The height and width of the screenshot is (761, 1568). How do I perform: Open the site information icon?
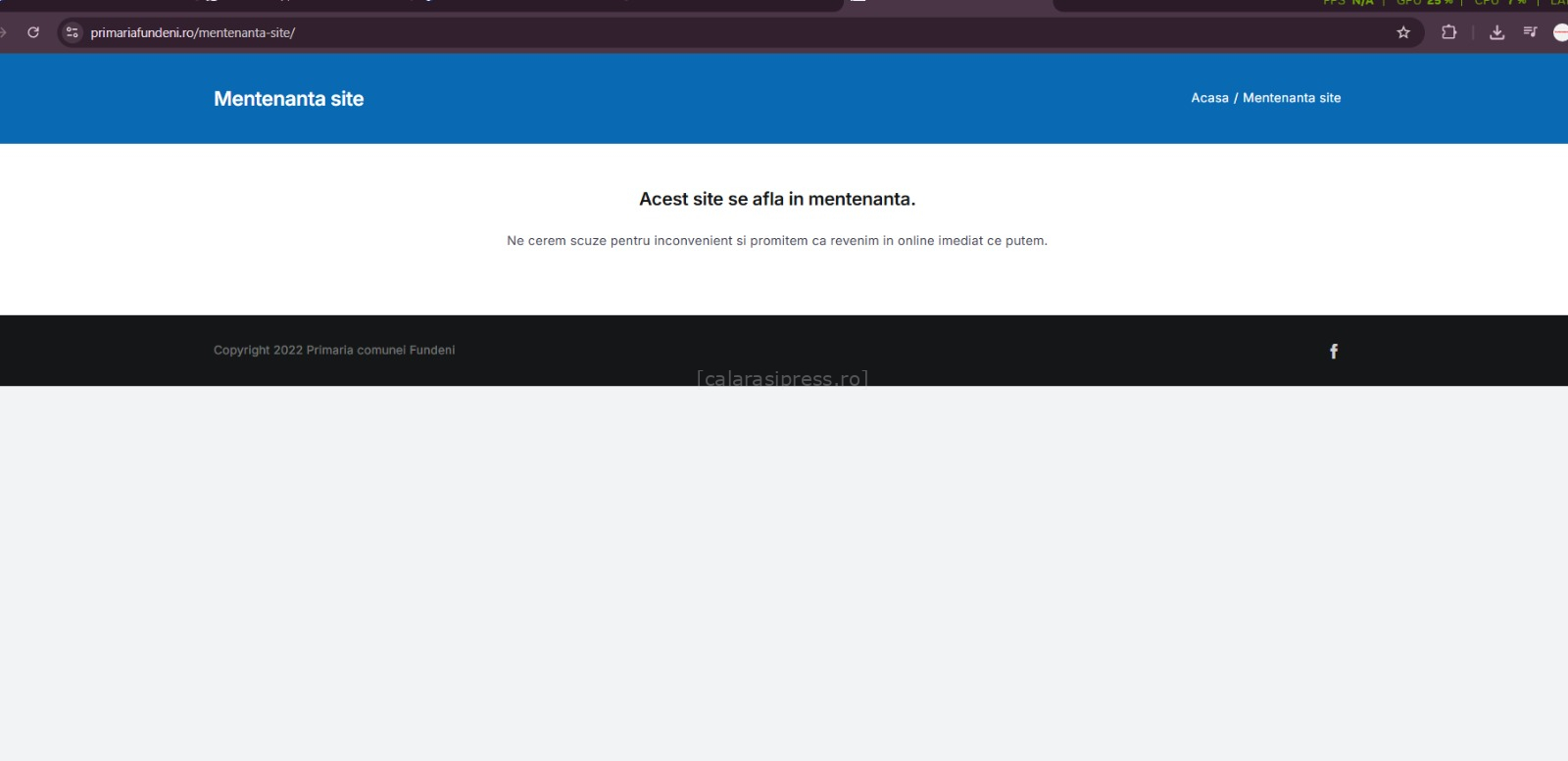[x=72, y=32]
